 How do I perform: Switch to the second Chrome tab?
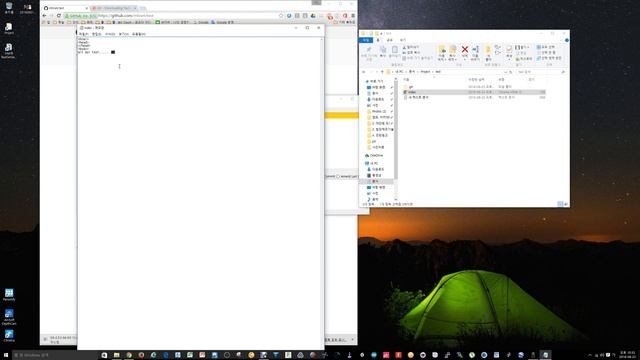[114, 8]
